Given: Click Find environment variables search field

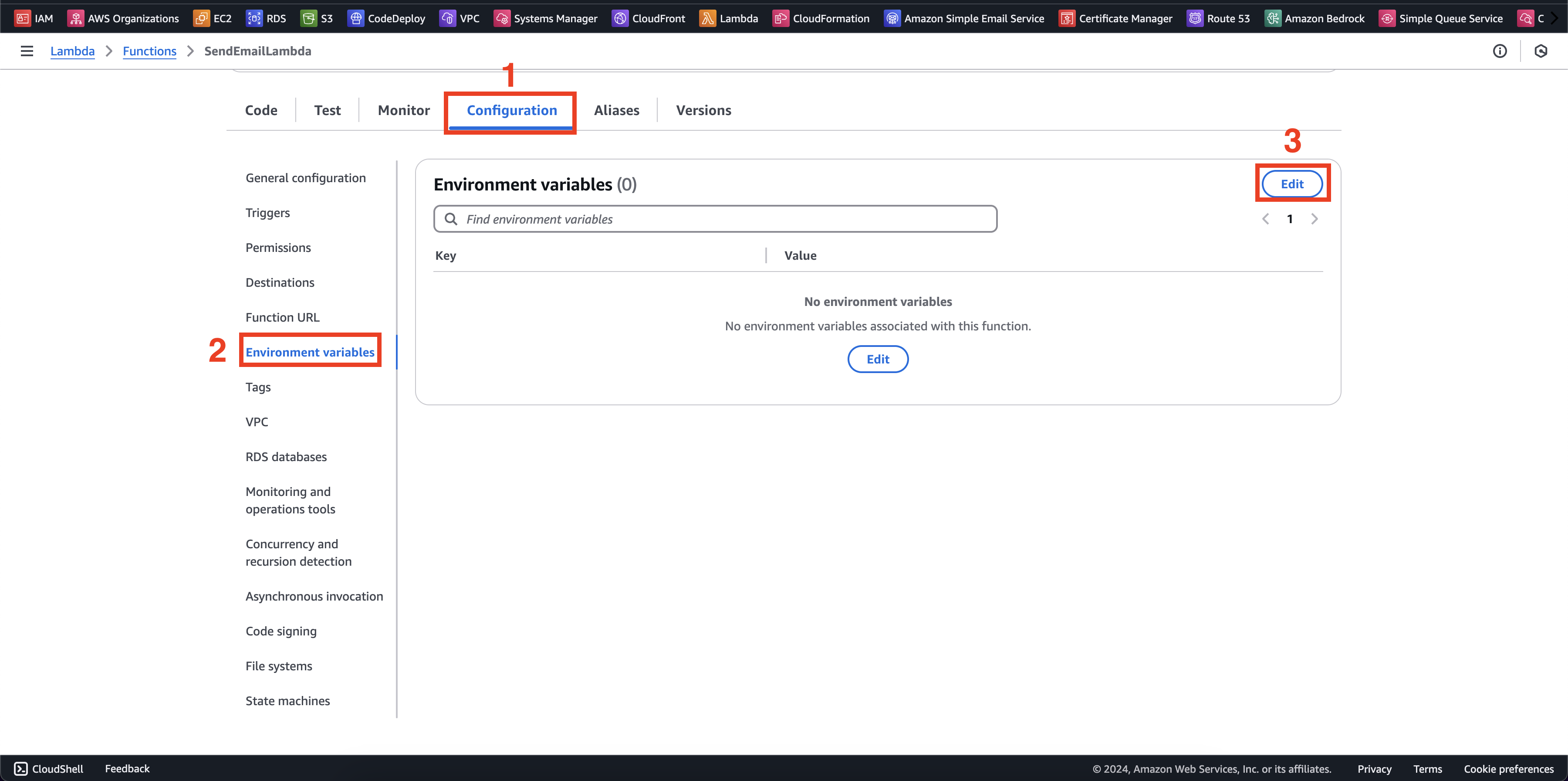Looking at the screenshot, I should point(716,219).
